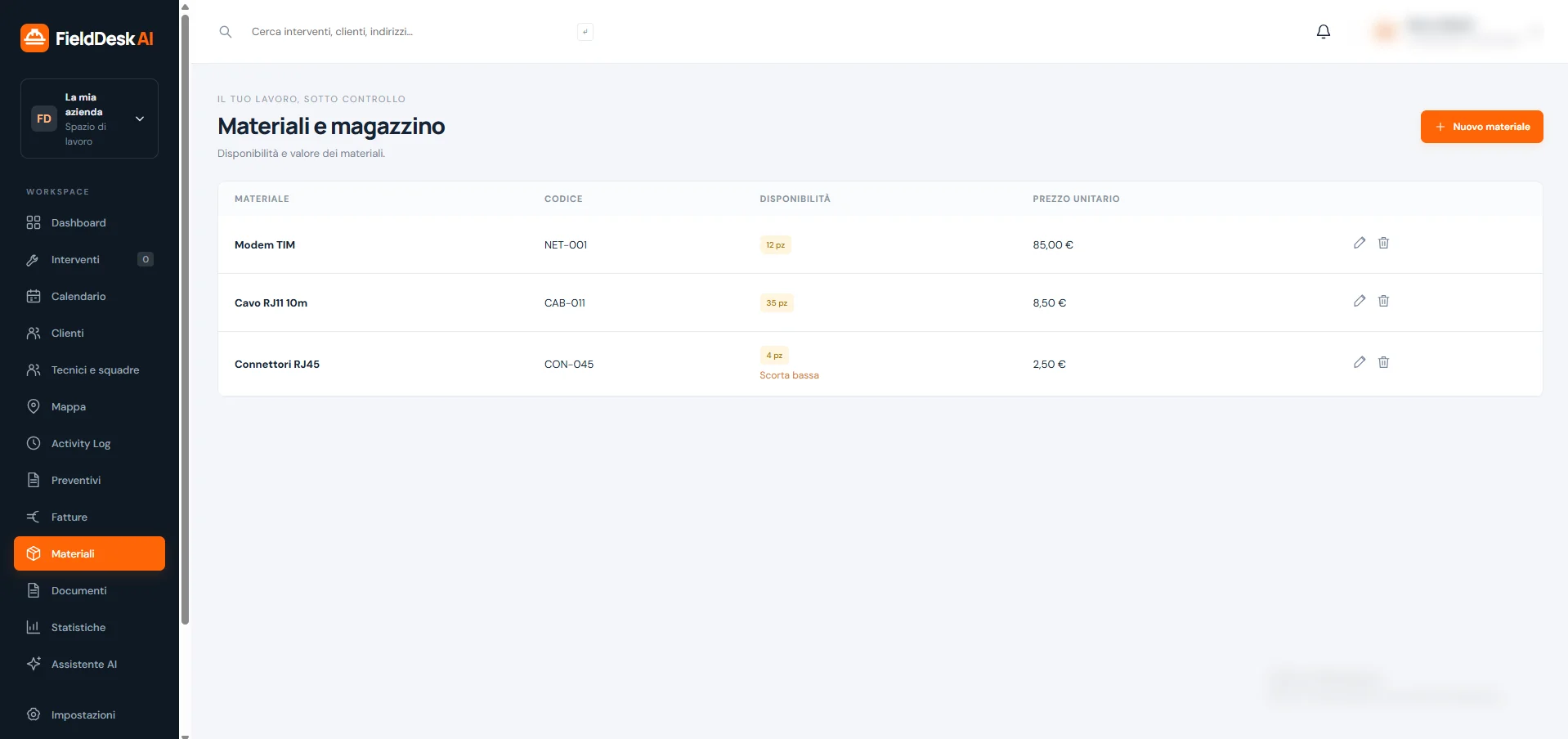This screenshot has width=1568, height=739.
Task: Click the search magnifier icon
Action: coord(226,32)
